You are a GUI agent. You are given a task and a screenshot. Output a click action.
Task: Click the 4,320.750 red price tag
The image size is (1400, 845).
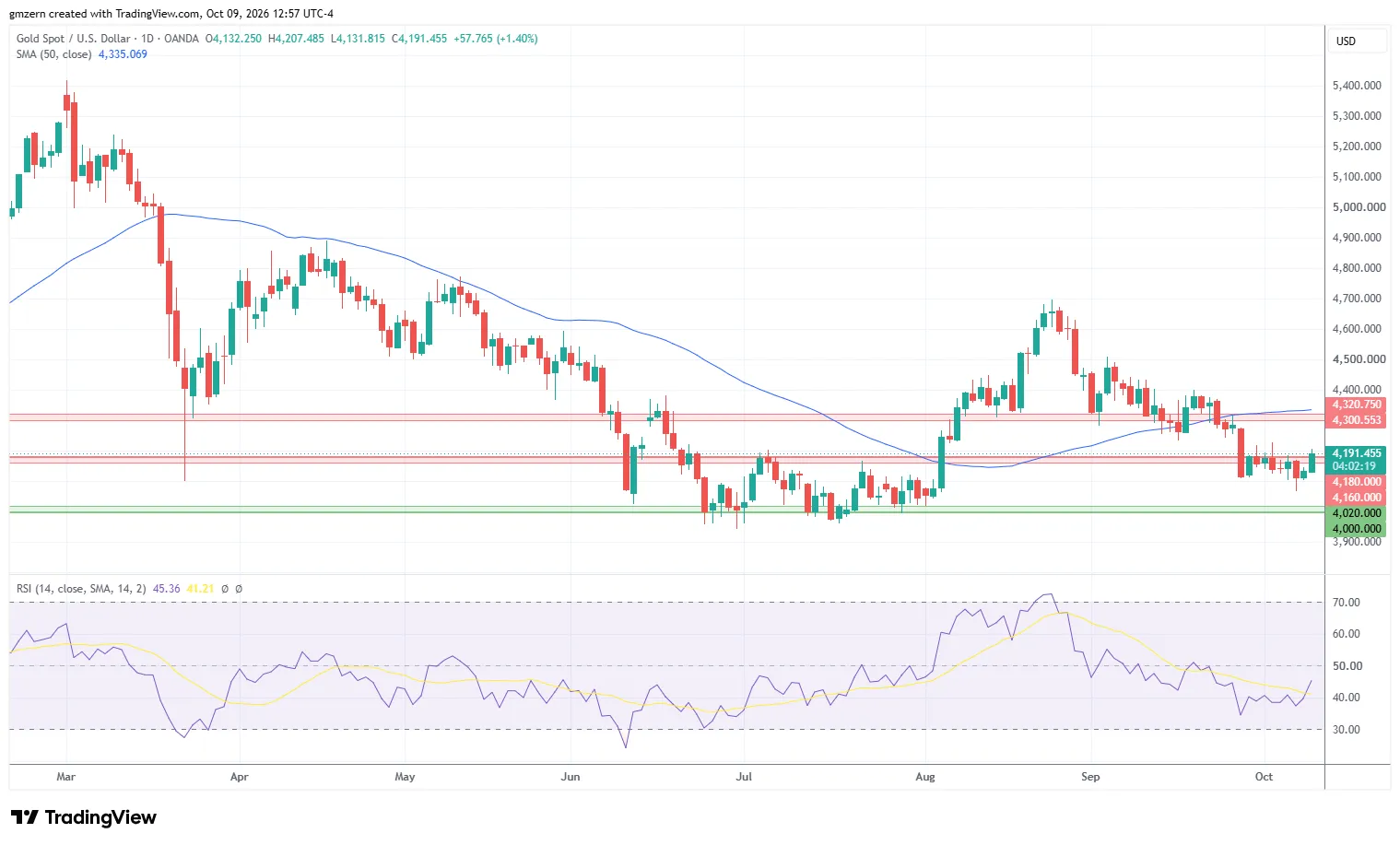tap(1357, 405)
